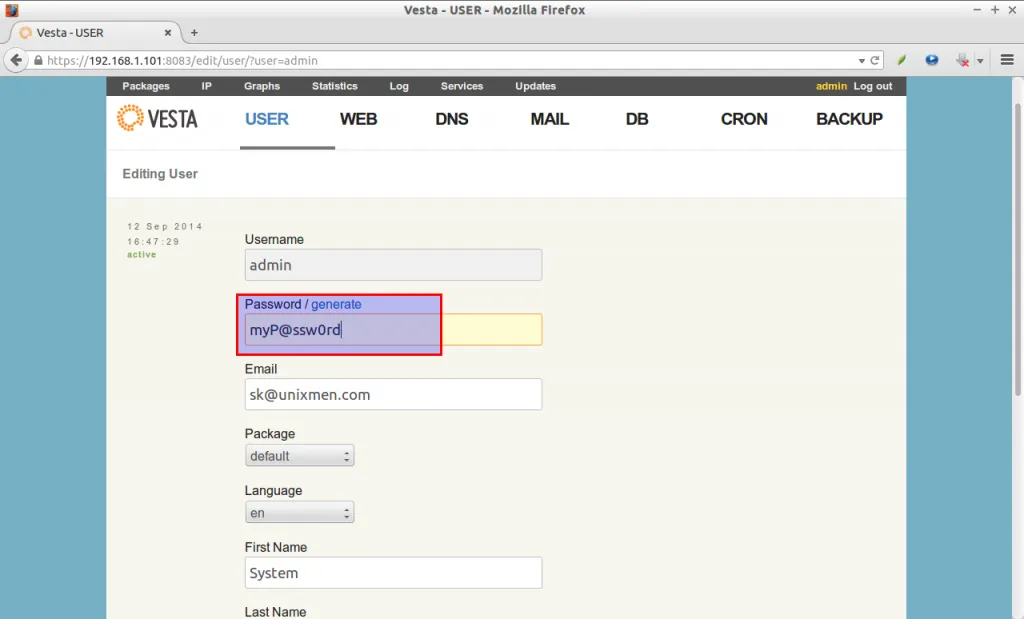Click the Log out link
The width and height of the screenshot is (1024, 619).
tap(872, 86)
